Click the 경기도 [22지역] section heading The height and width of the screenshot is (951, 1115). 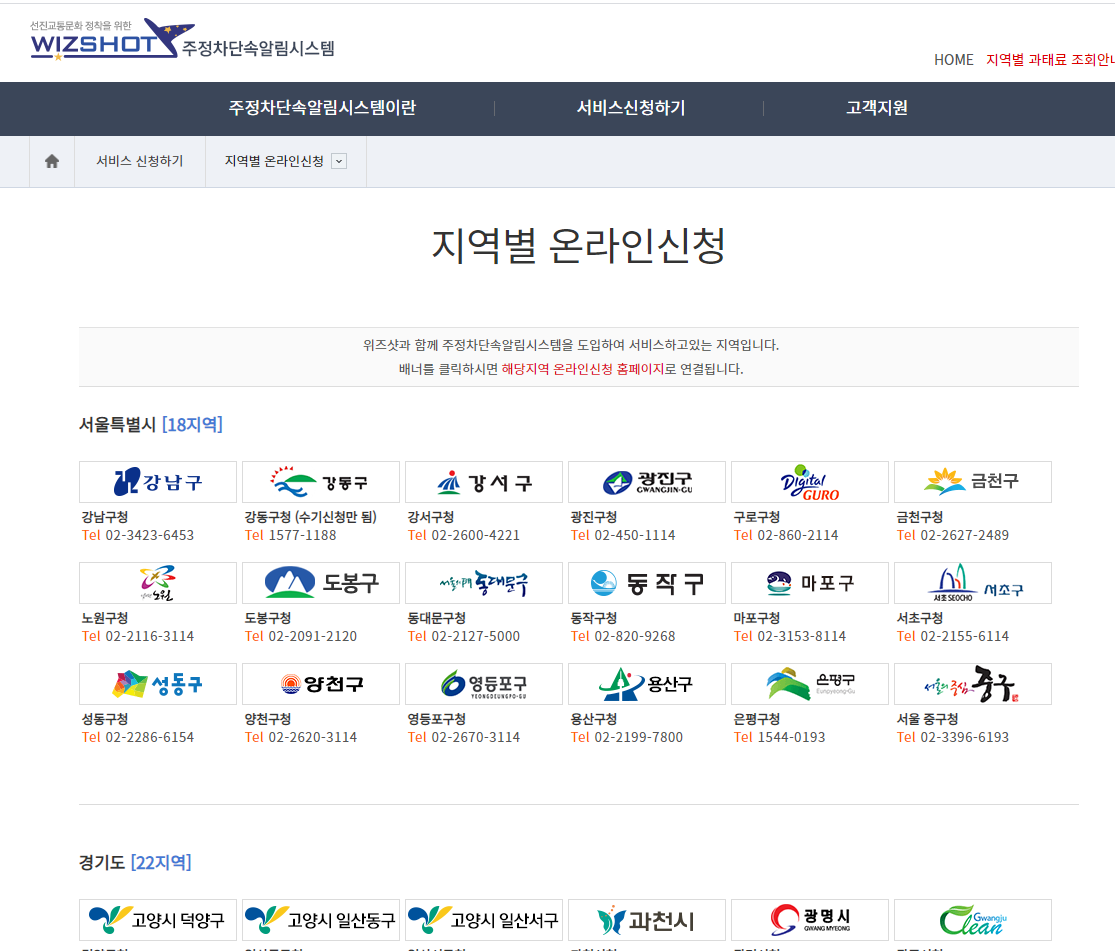(135, 863)
